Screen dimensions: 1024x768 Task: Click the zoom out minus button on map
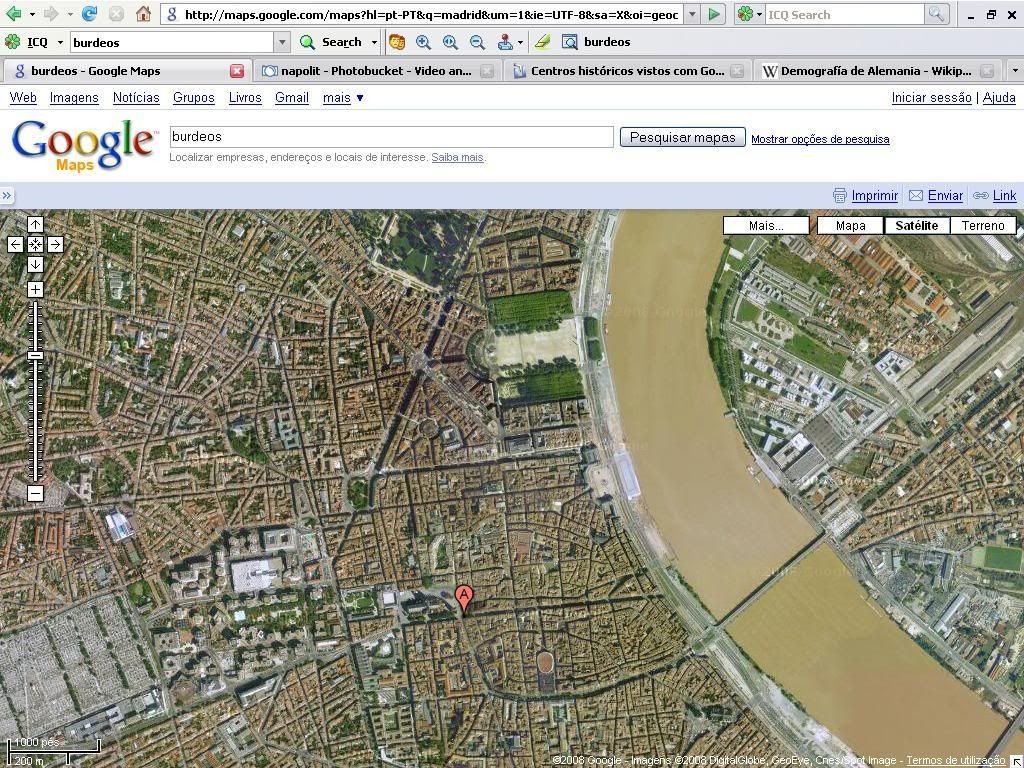click(x=35, y=494)
